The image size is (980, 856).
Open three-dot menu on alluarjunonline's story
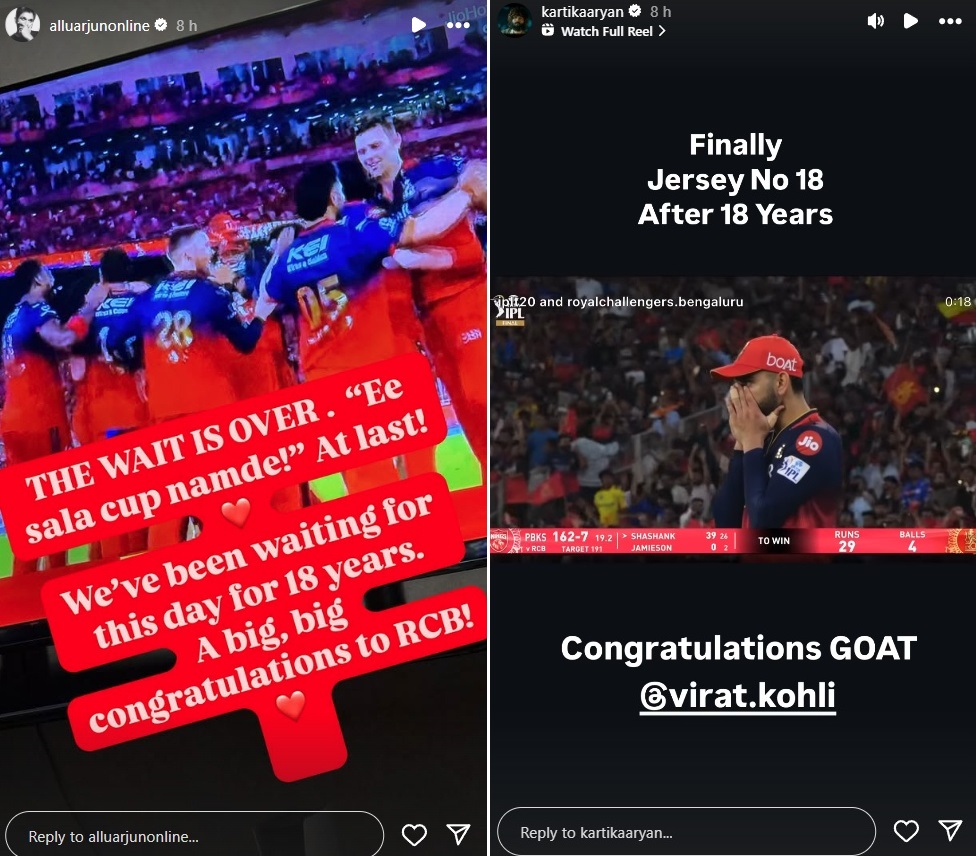point(458,25)
